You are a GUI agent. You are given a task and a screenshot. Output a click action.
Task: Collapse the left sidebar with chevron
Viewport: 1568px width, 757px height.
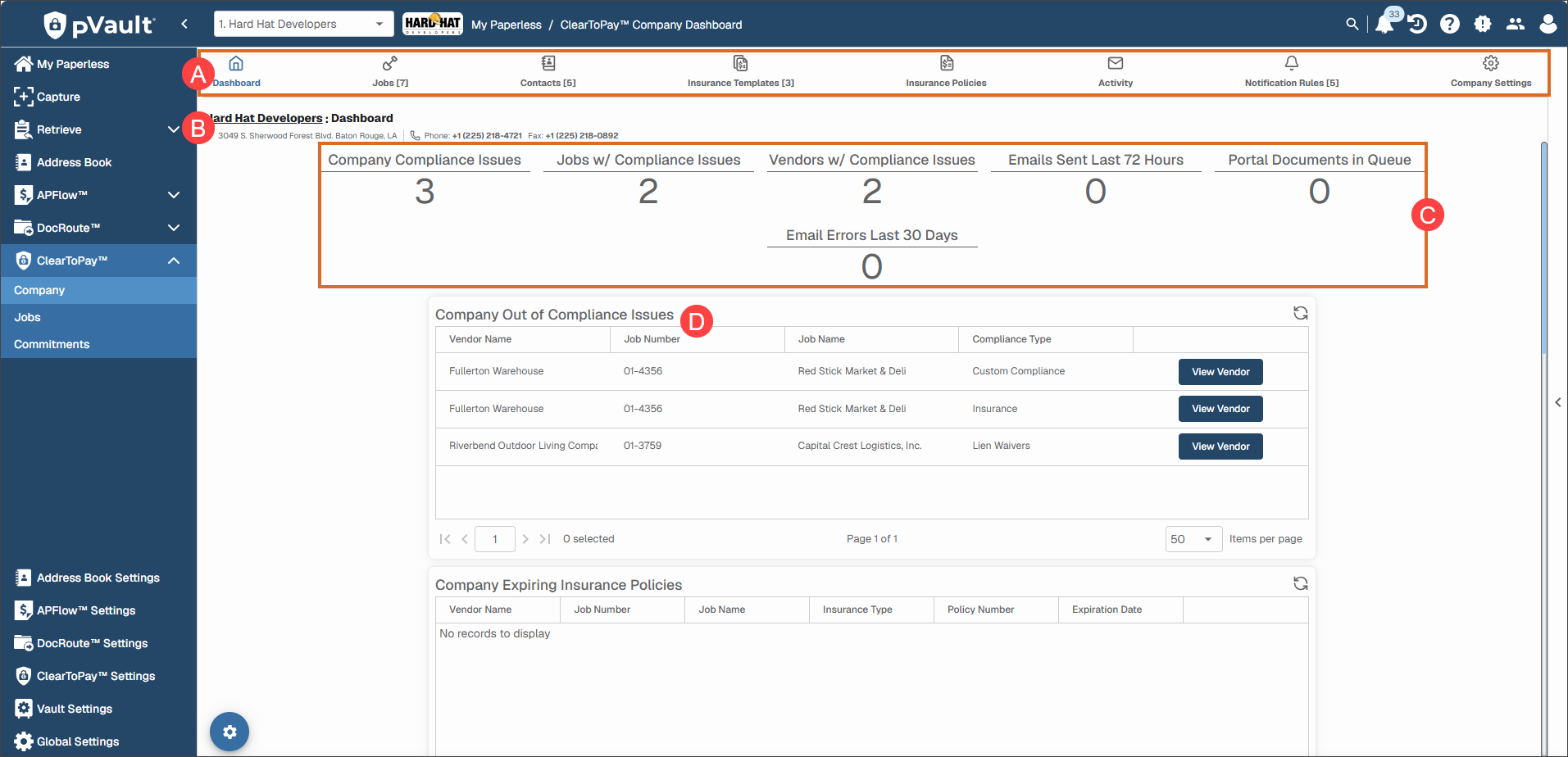coord(184,25)
